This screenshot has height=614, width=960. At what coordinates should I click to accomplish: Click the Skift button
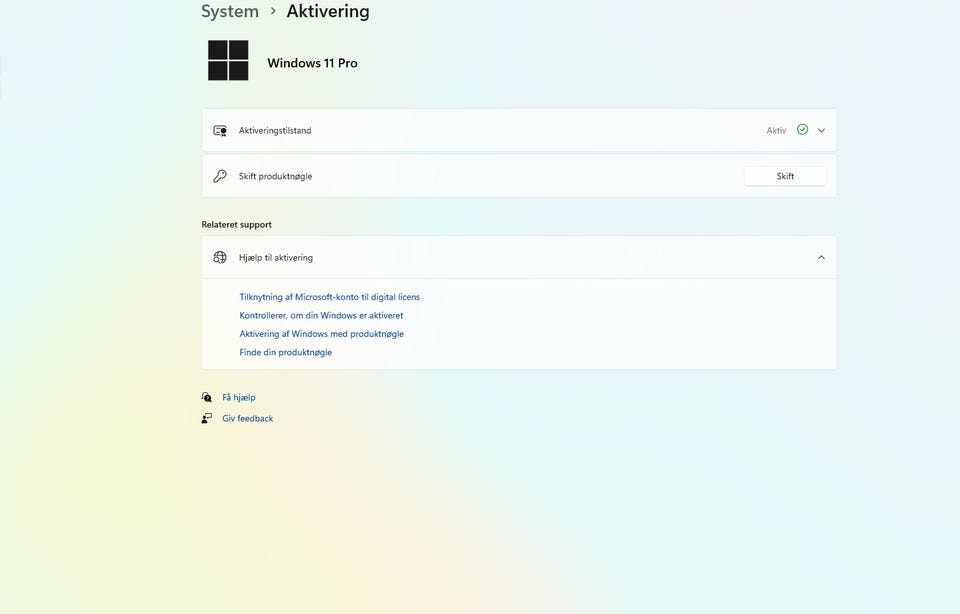coord(785,176)
